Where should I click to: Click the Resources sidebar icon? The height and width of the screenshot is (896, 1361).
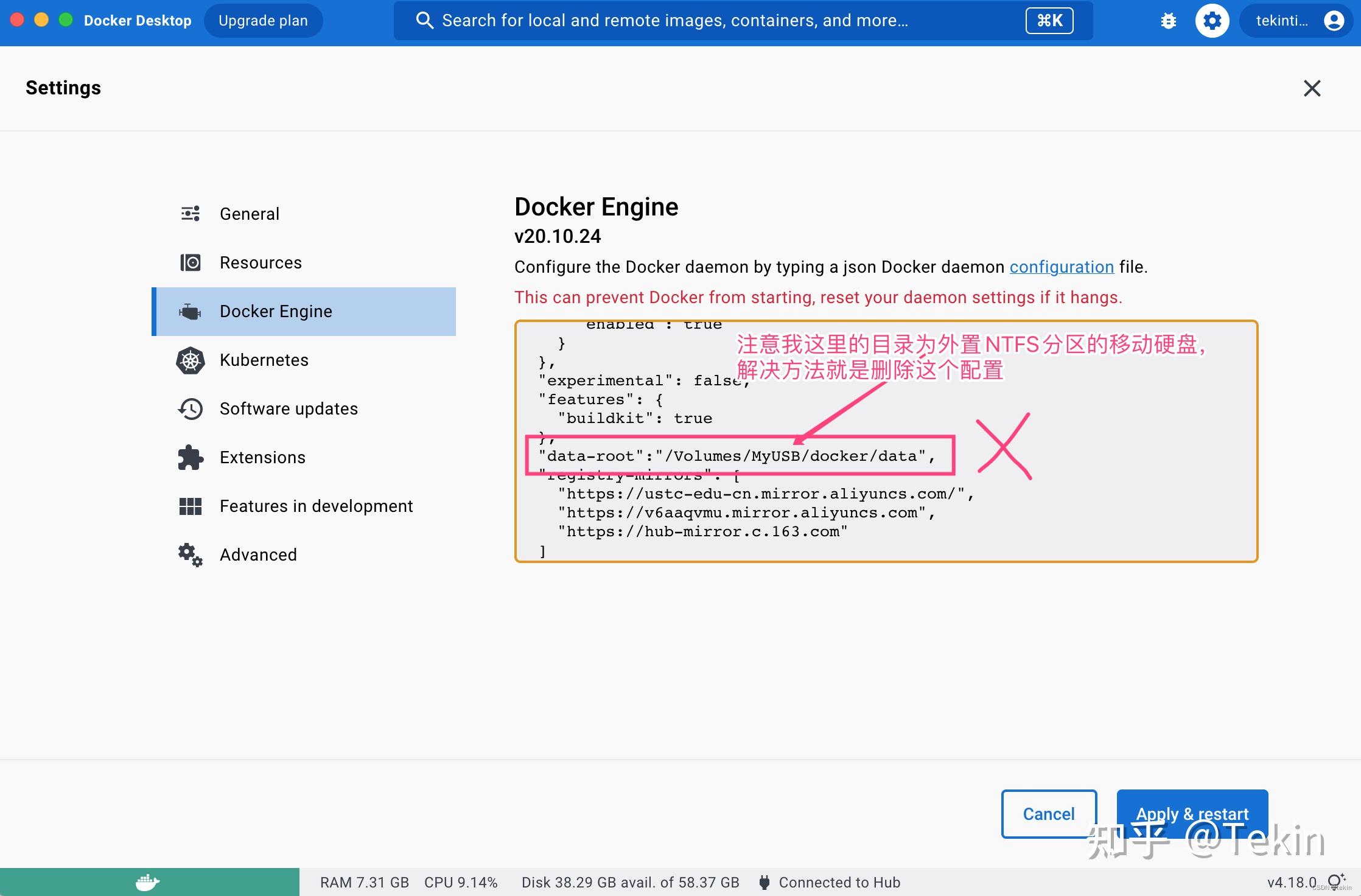(190, 262)
